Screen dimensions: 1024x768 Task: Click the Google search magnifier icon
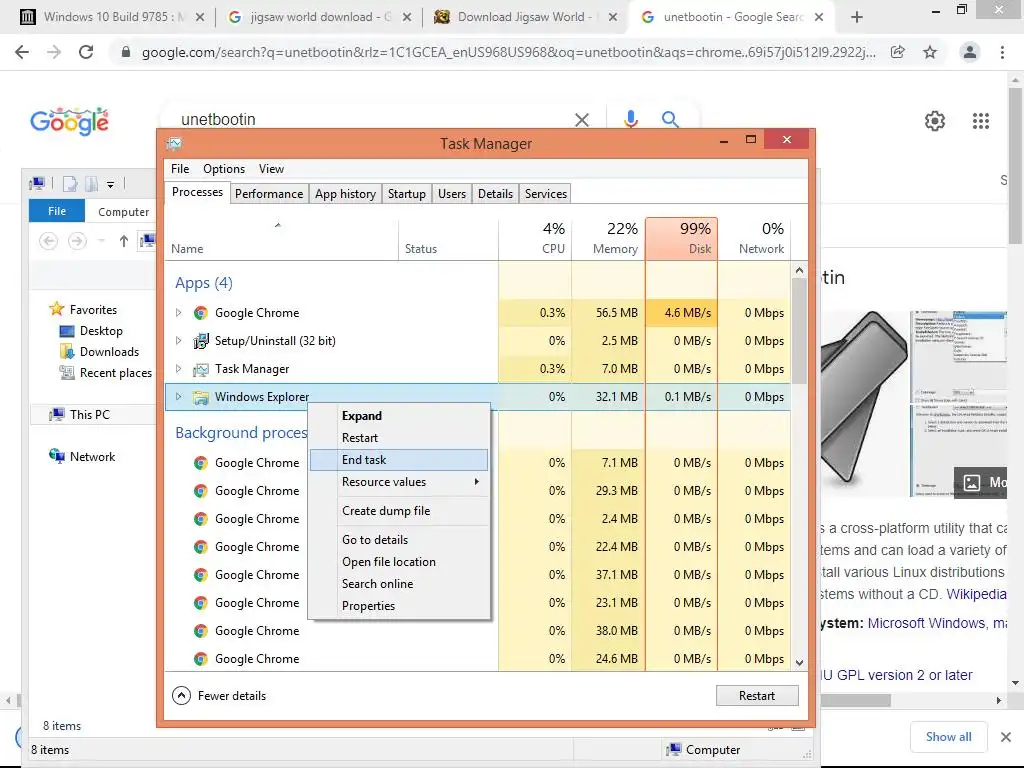(x=670, y=119)
